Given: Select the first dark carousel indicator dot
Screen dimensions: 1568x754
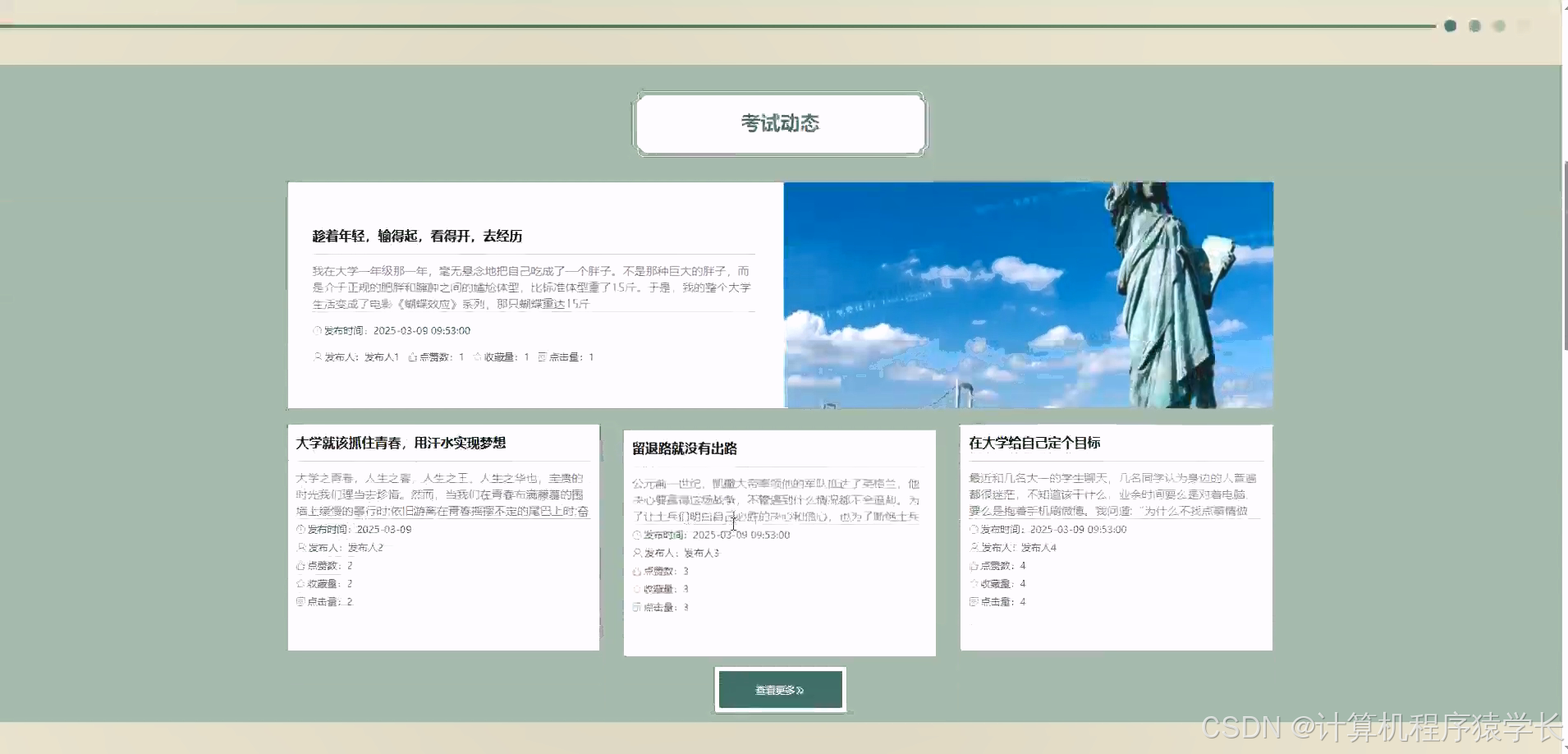Looking at the screenshot, I should pos(1449,25).
